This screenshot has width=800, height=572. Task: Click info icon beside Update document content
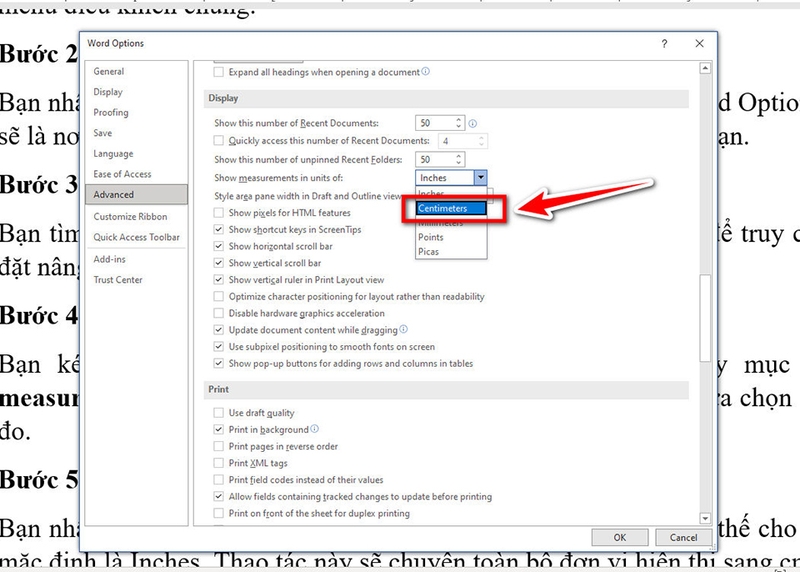point(404,330)
